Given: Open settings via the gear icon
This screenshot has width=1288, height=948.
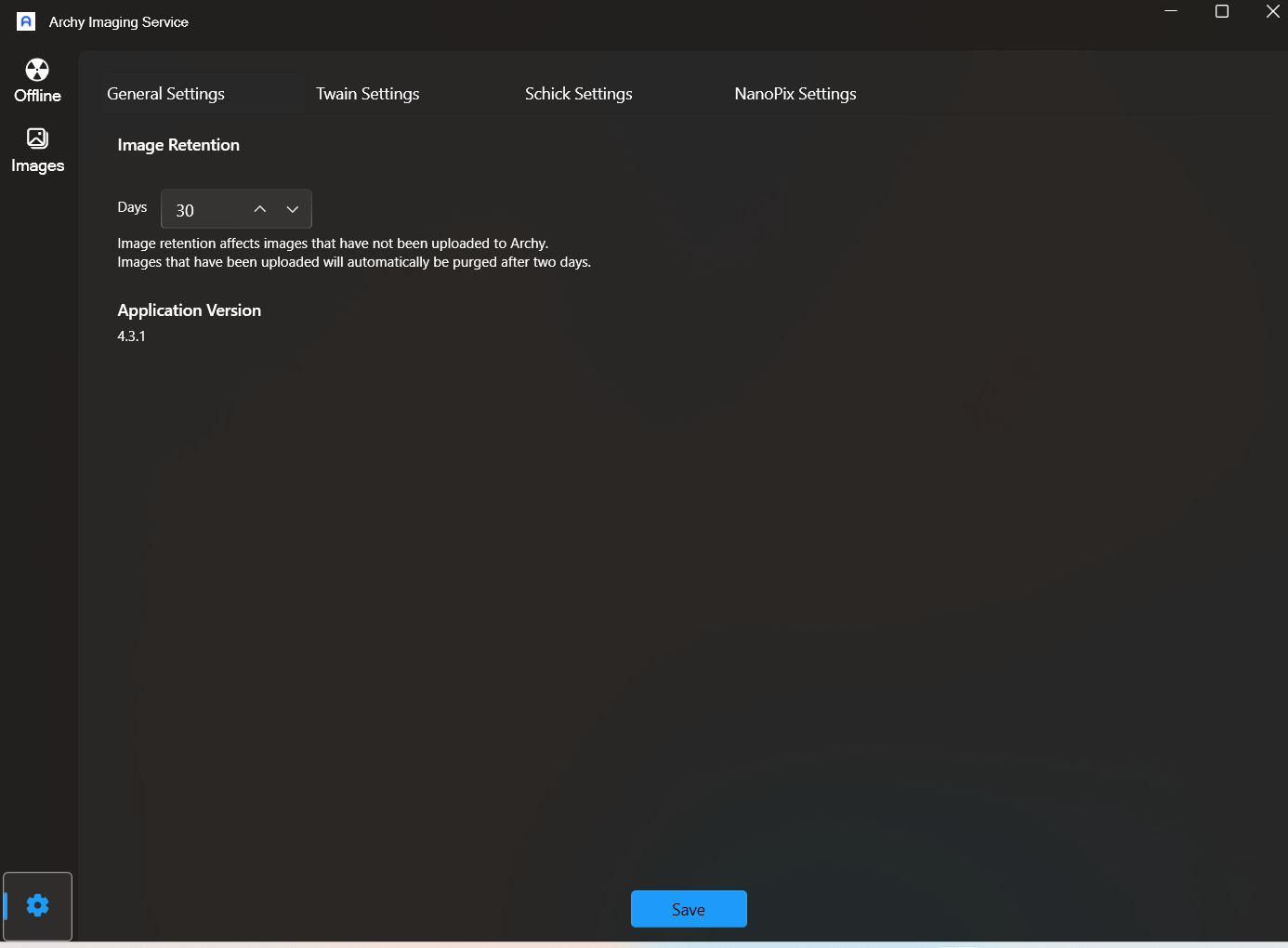Looking at the screenshot, I should click(37, 906).
